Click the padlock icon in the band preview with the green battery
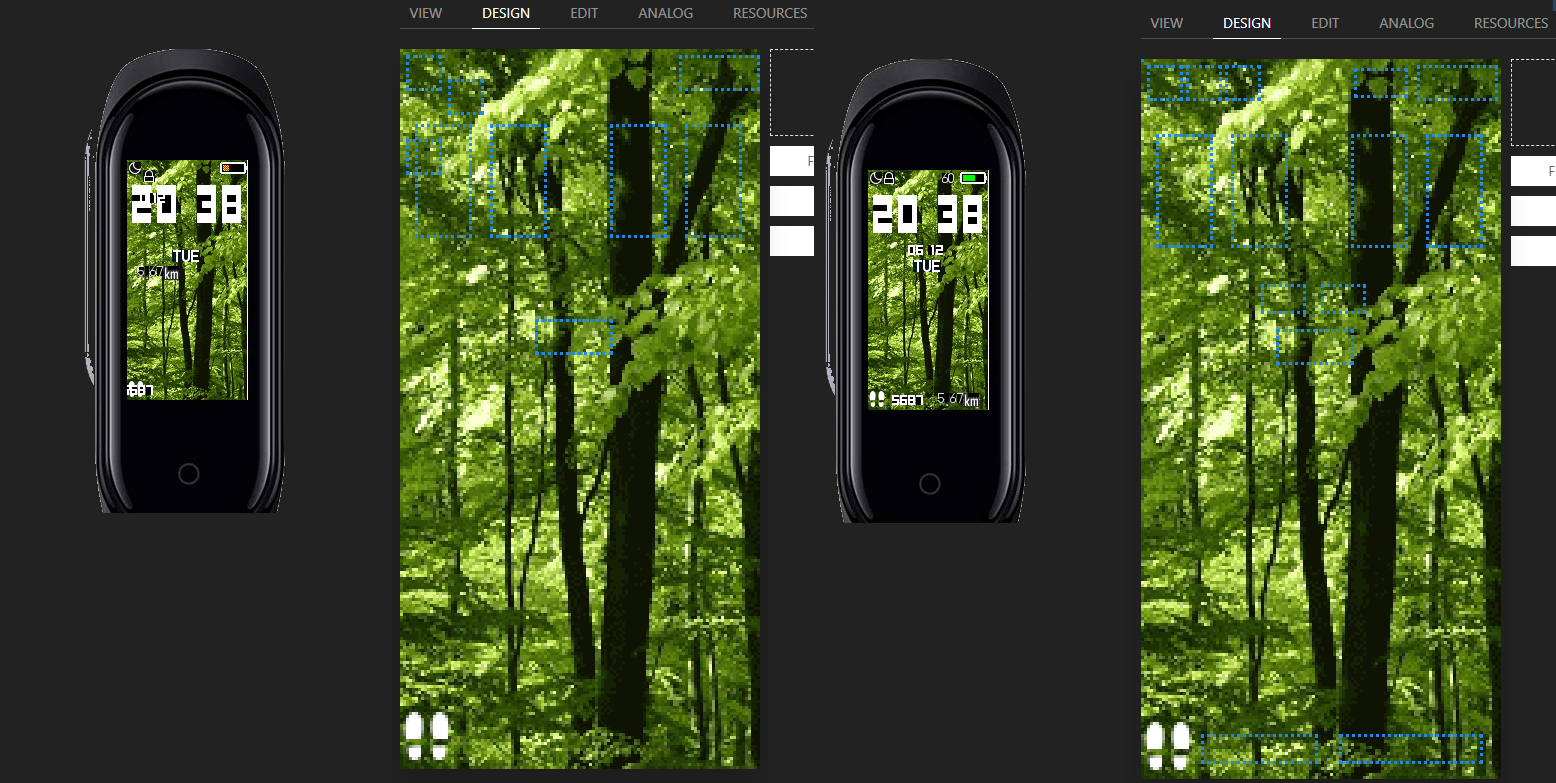This screenshot has height=783, width=1556. 888,178
